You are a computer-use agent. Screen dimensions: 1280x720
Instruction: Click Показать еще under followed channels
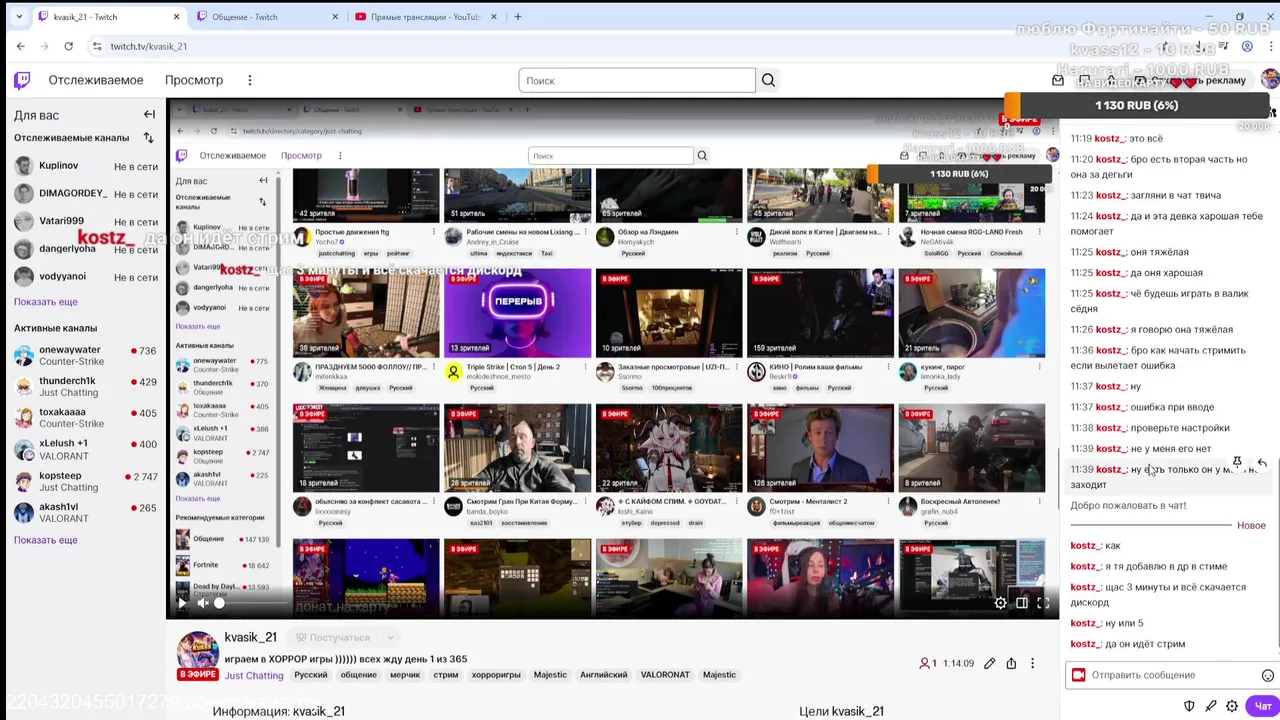pos(46,302)
